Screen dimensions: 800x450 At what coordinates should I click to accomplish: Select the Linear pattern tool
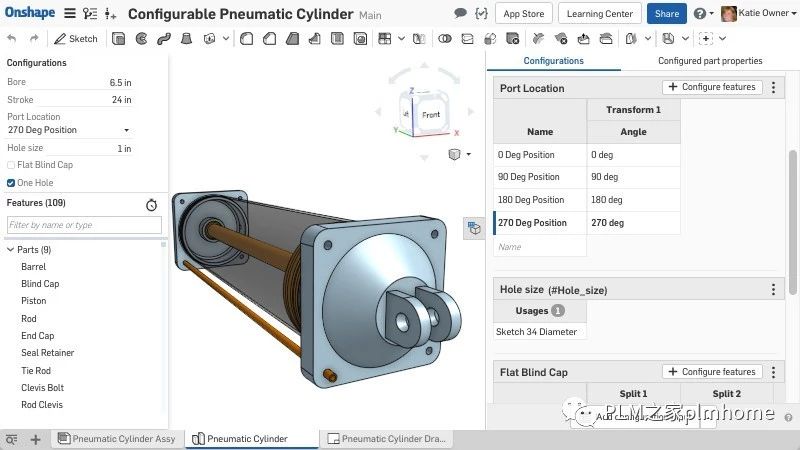(x=385, y=39)
